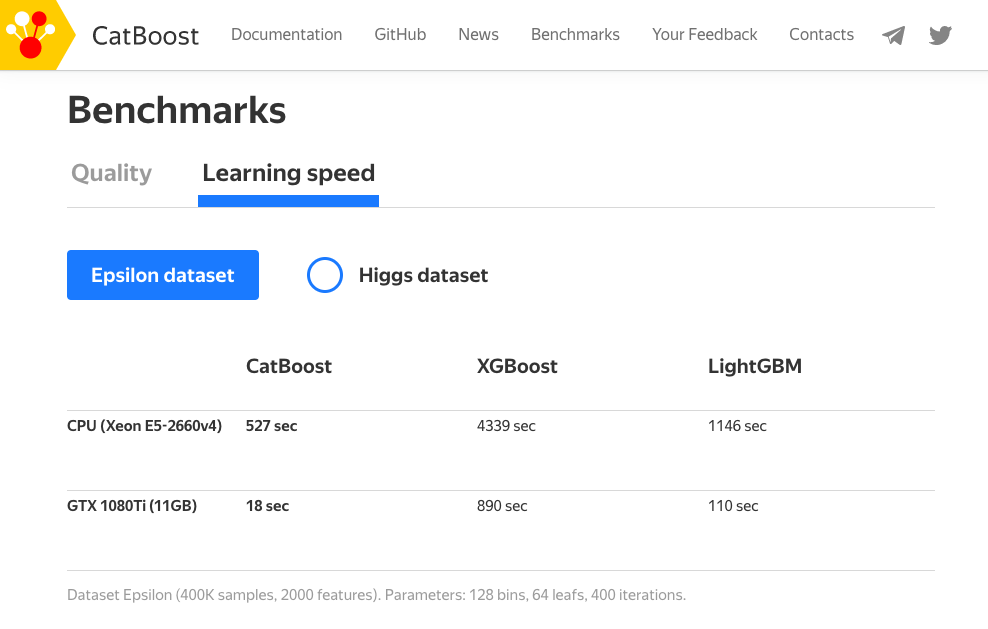Select the Epsilon dataset button
This screenshot has height=629, width=988.
coord(163,275)
